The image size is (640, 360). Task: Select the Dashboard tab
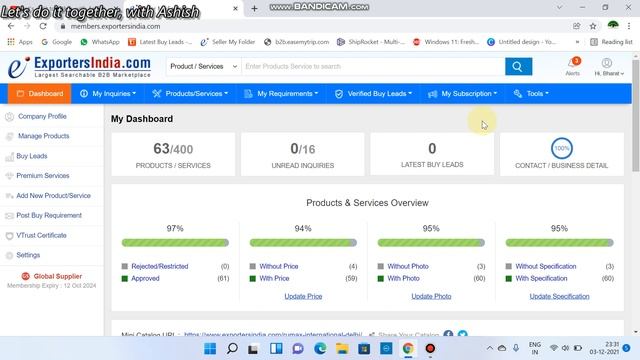(40, 93)
